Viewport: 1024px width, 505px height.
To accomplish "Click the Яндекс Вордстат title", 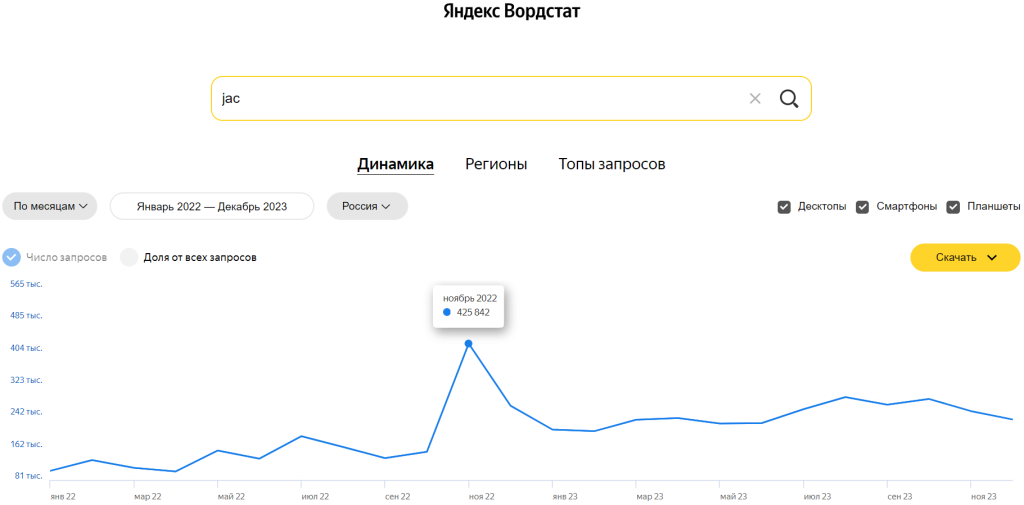I will [x=511, y=11].
